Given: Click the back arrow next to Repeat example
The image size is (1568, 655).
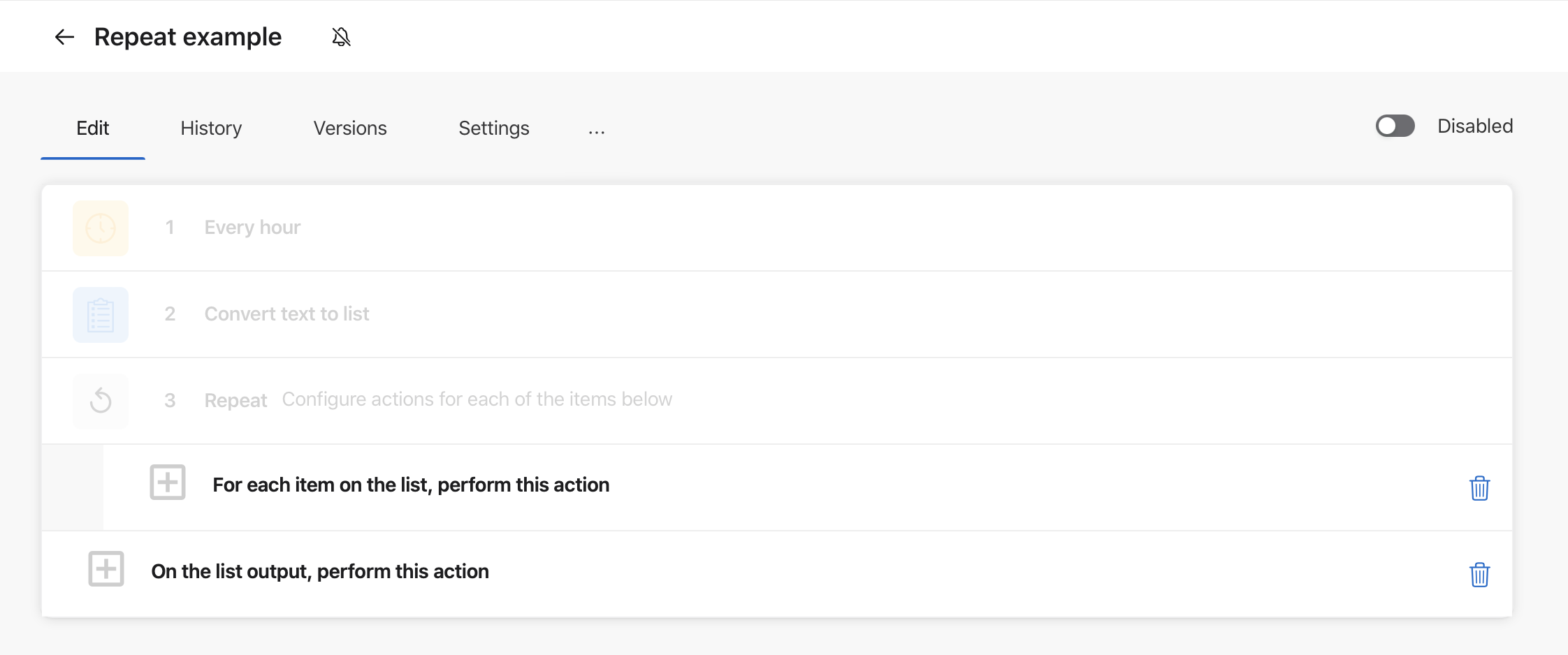Looking at the screenshot, I should (x=64, y=36).
